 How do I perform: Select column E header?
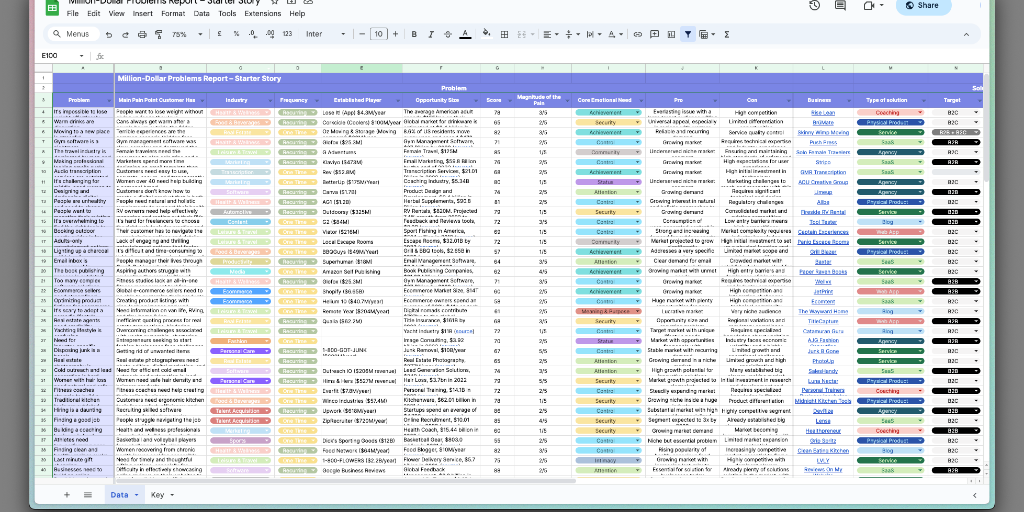tap(361, 68)
